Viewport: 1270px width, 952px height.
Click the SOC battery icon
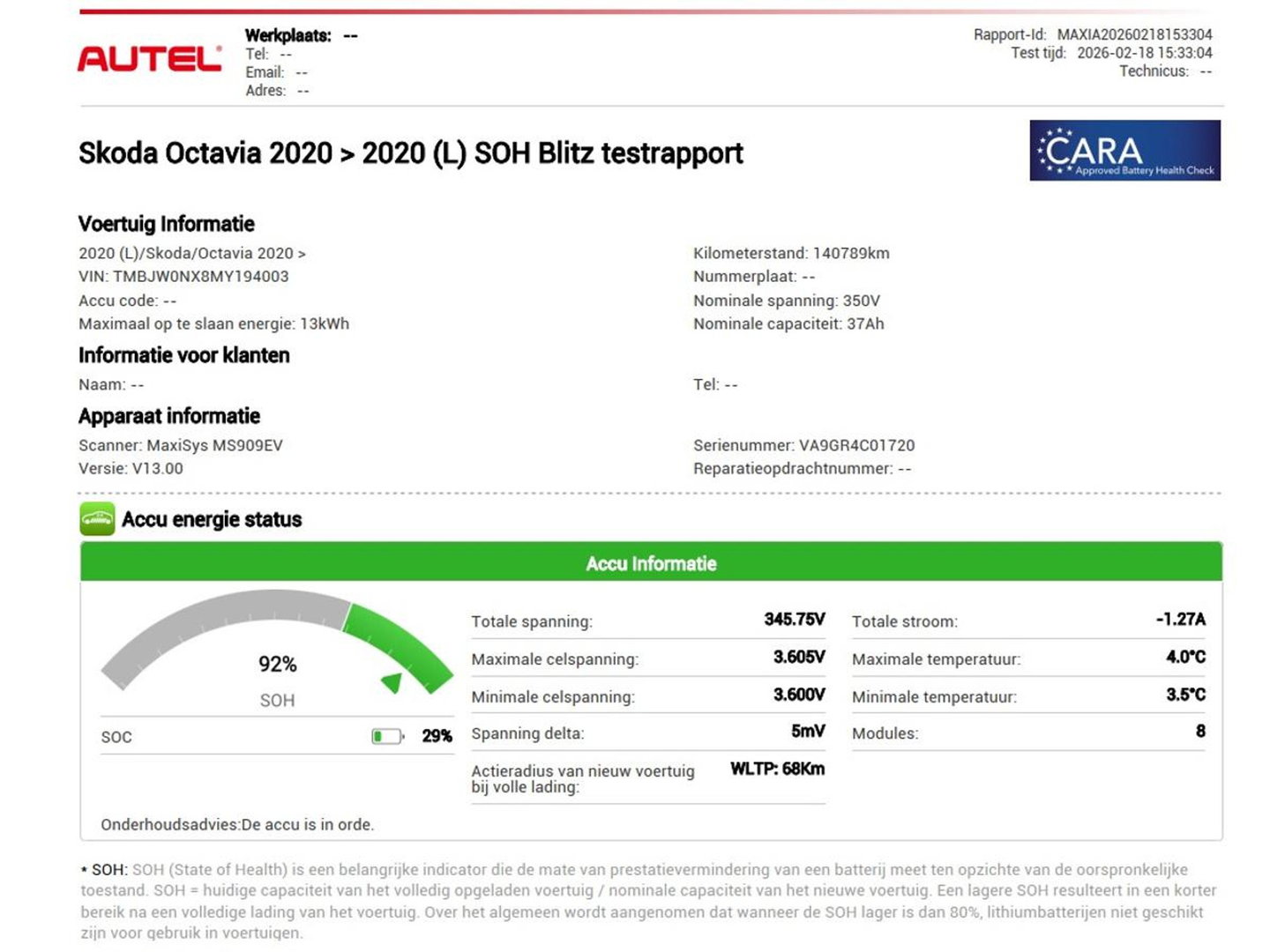pyautogui.click(x=388, y=734)
